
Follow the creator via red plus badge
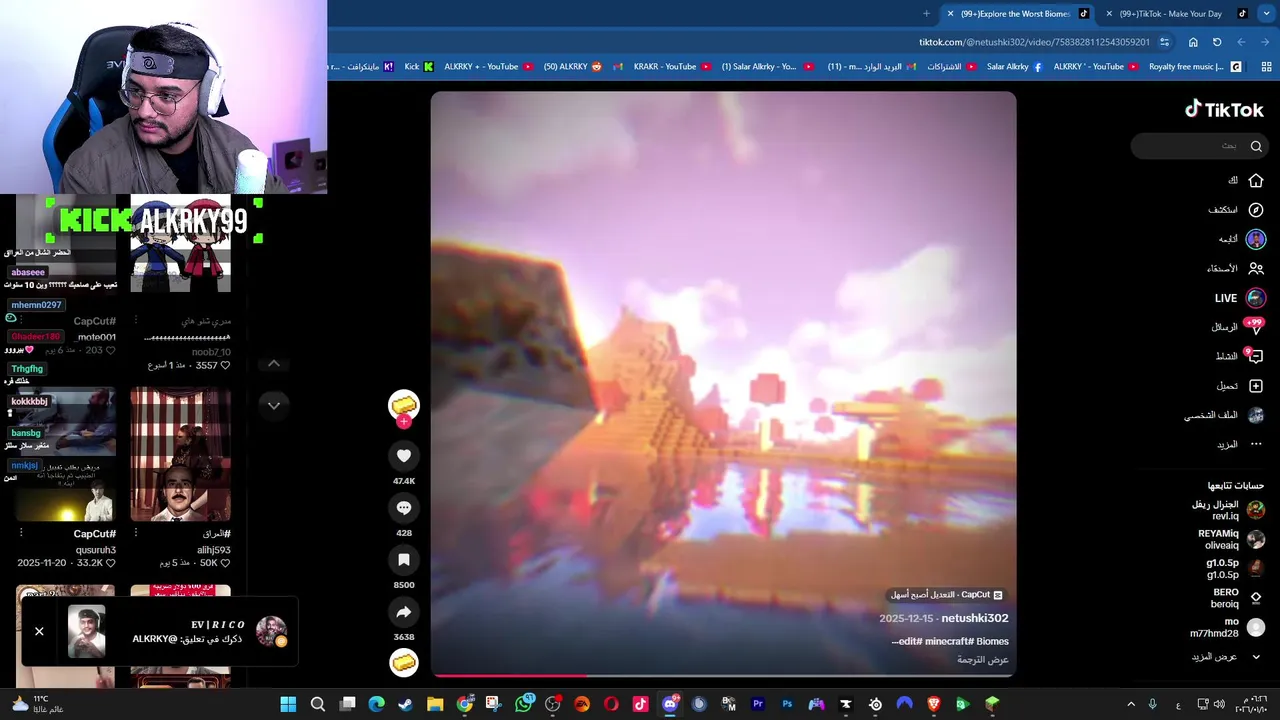click(x=404, y=422)
